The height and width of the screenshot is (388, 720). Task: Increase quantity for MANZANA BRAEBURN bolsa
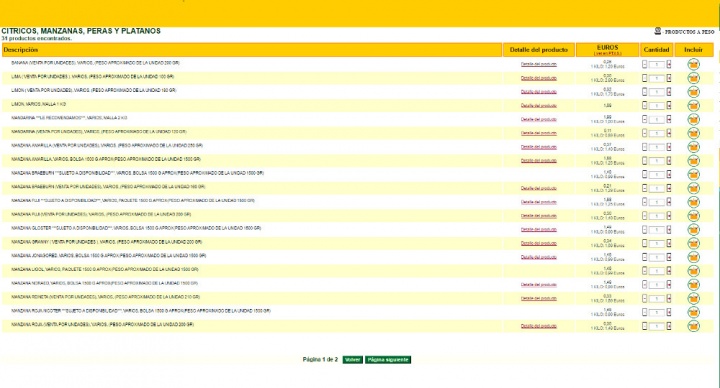click(x=669, y=174)
